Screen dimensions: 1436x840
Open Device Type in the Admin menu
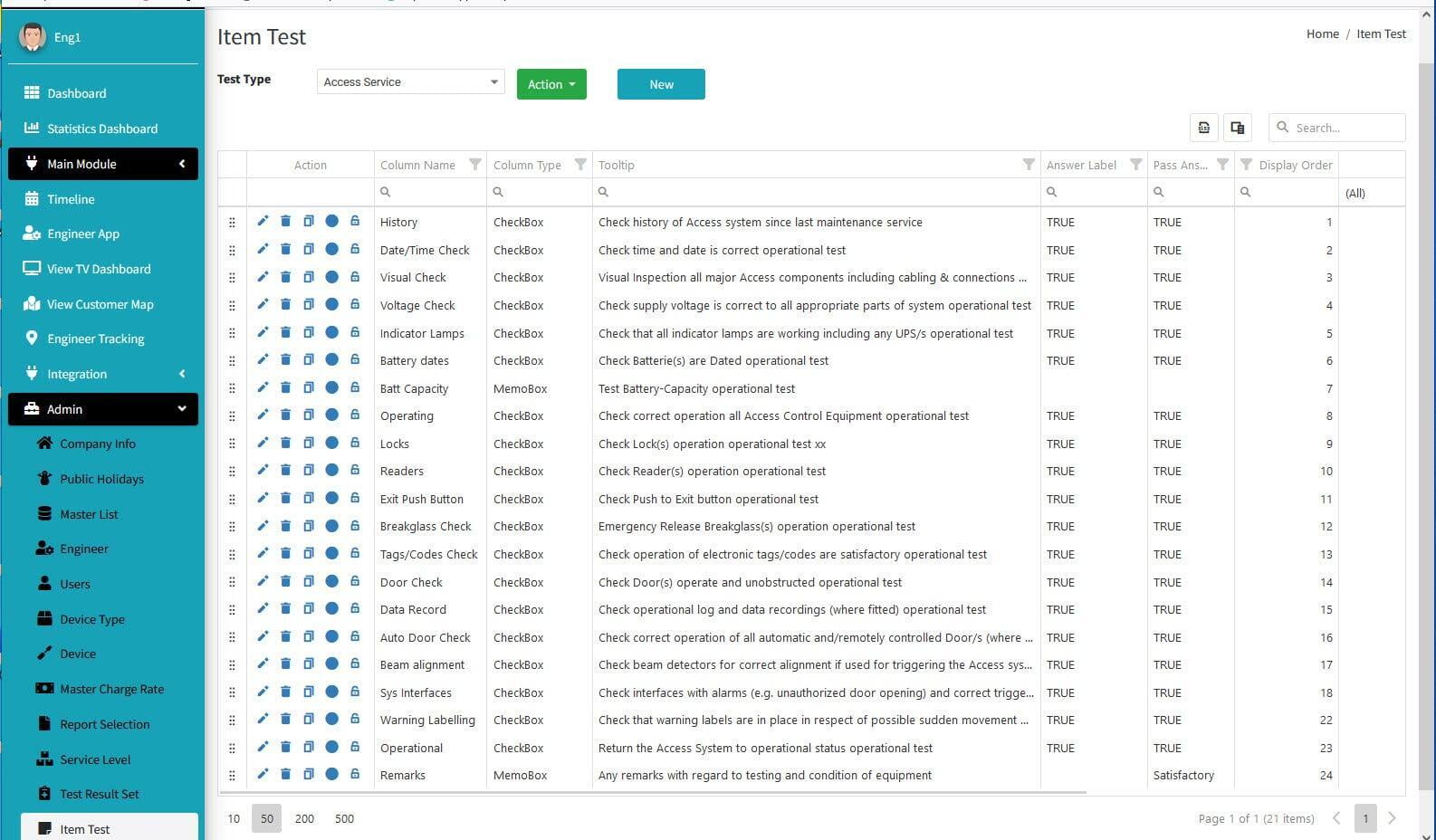(x=91, y=619)
